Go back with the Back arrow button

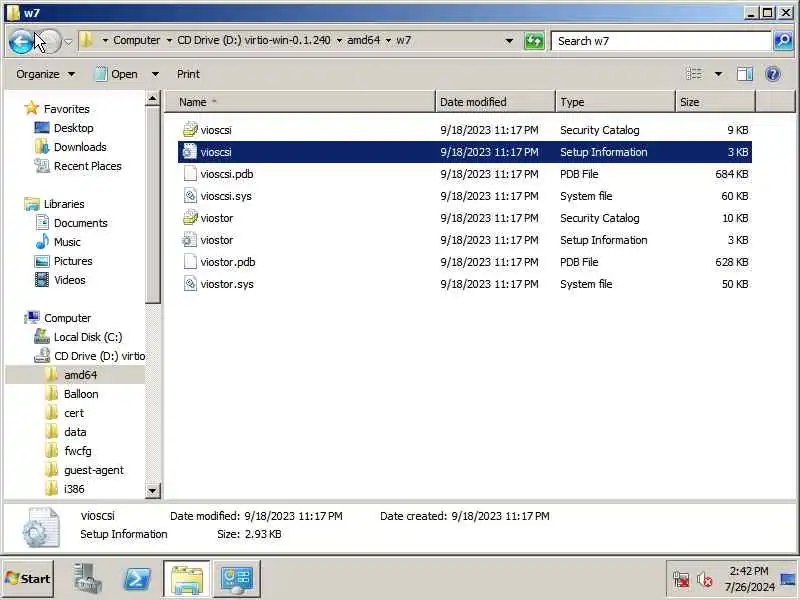pos(21,41)
